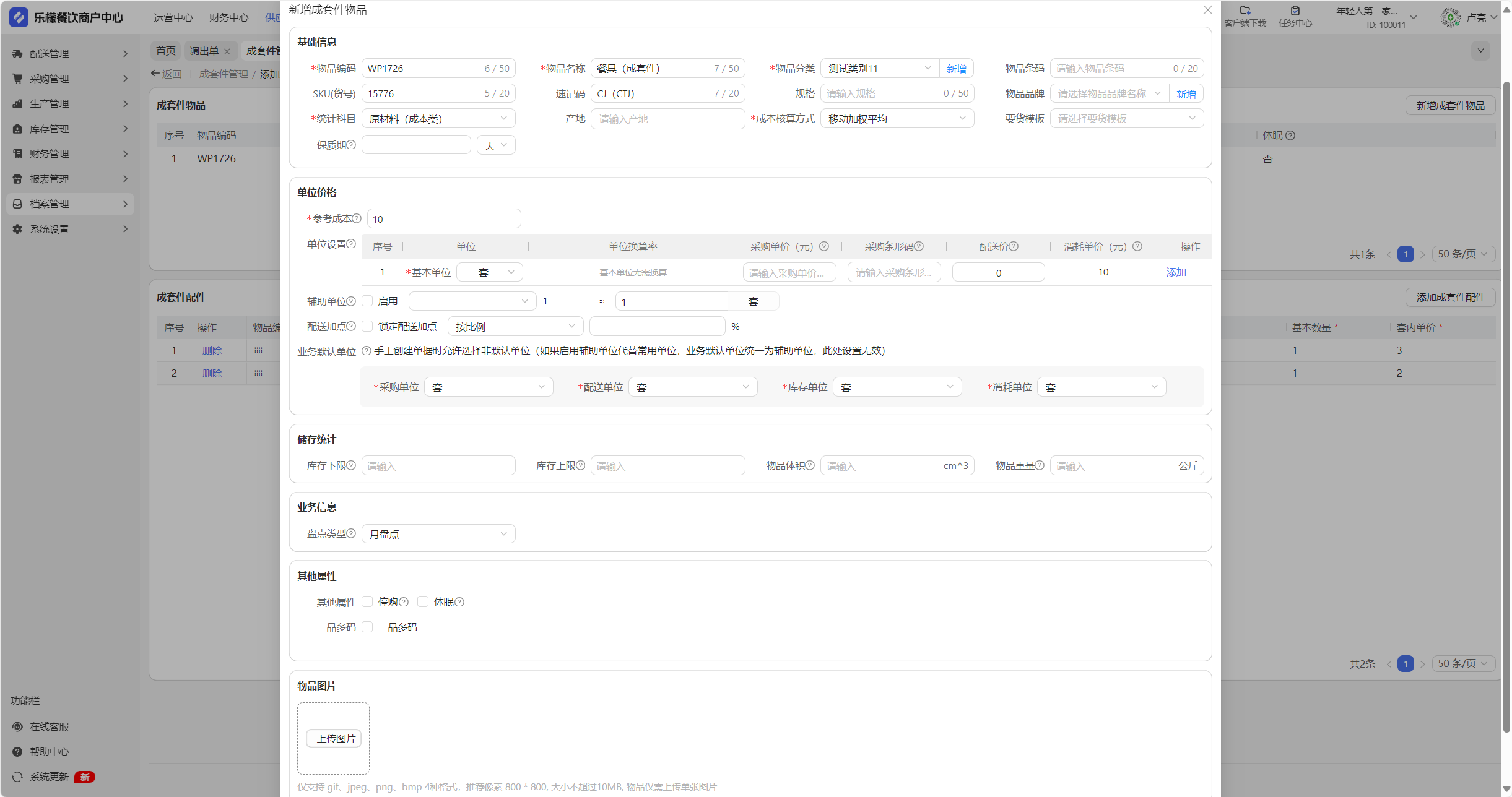1512x797 pixels.
Task: Open 在线客服 in the sidebar
Action: [x=49, y=726]
